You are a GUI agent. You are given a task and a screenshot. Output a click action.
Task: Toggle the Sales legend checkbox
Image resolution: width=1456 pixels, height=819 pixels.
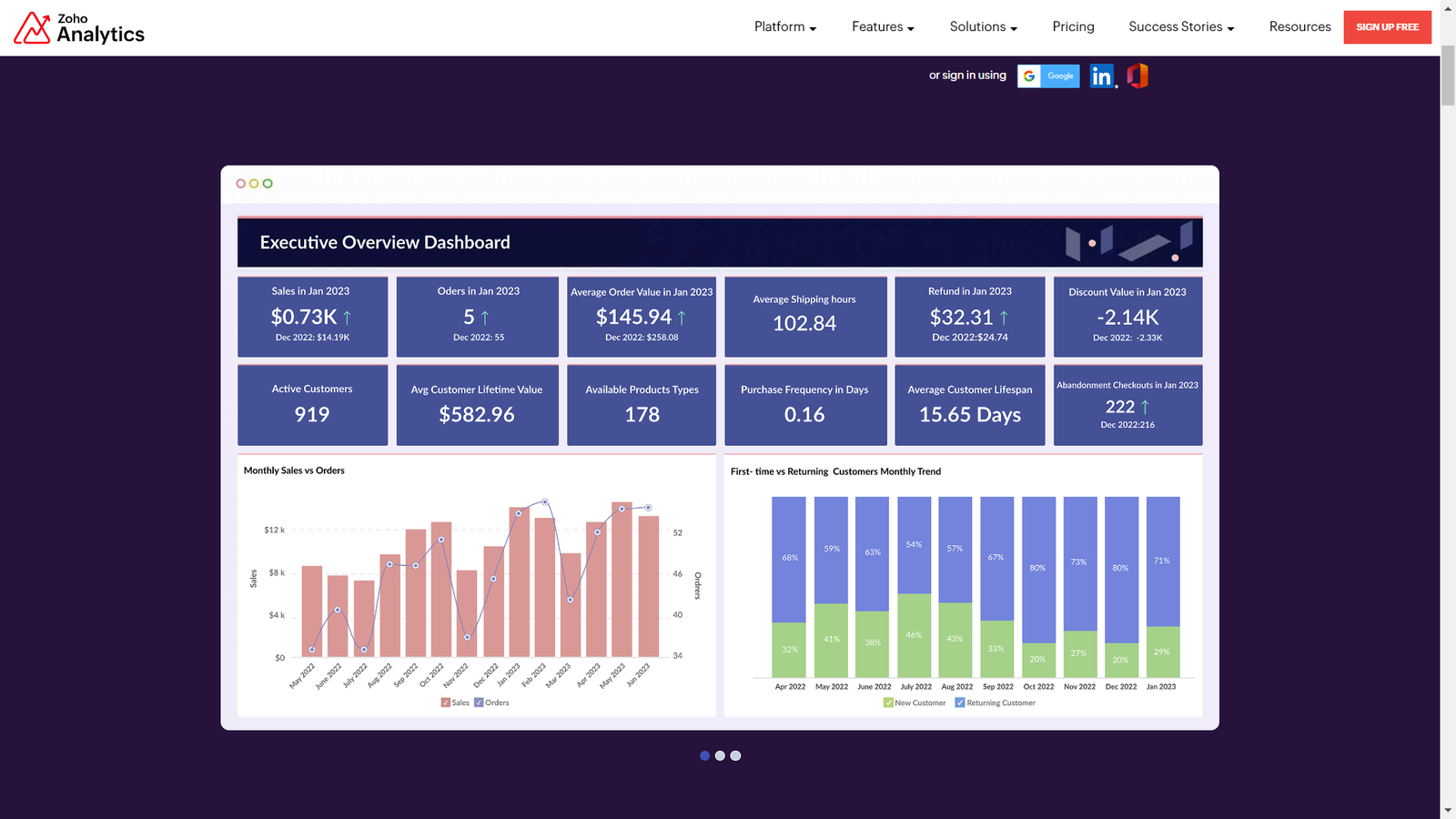[446, 703]
